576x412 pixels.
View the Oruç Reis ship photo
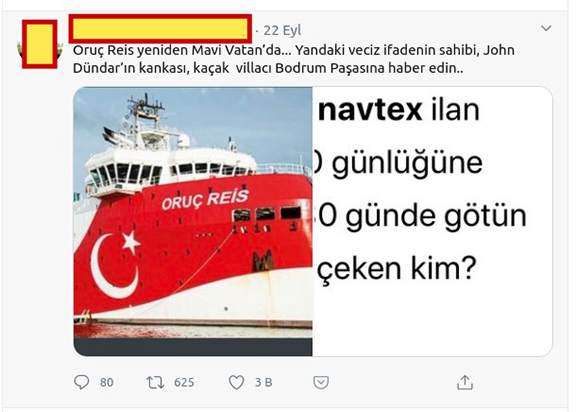pos(193,221)
